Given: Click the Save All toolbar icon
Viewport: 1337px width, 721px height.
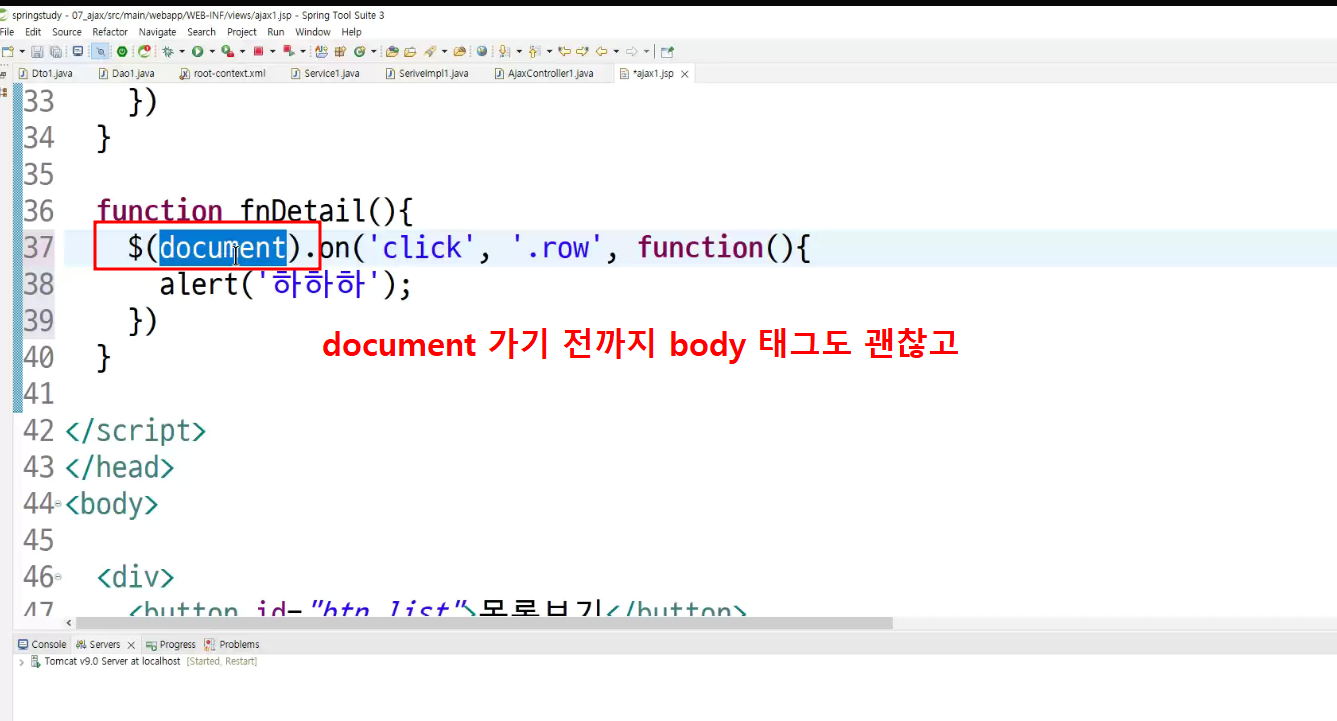Looking at the screenshot, I should tap(56, 51).
